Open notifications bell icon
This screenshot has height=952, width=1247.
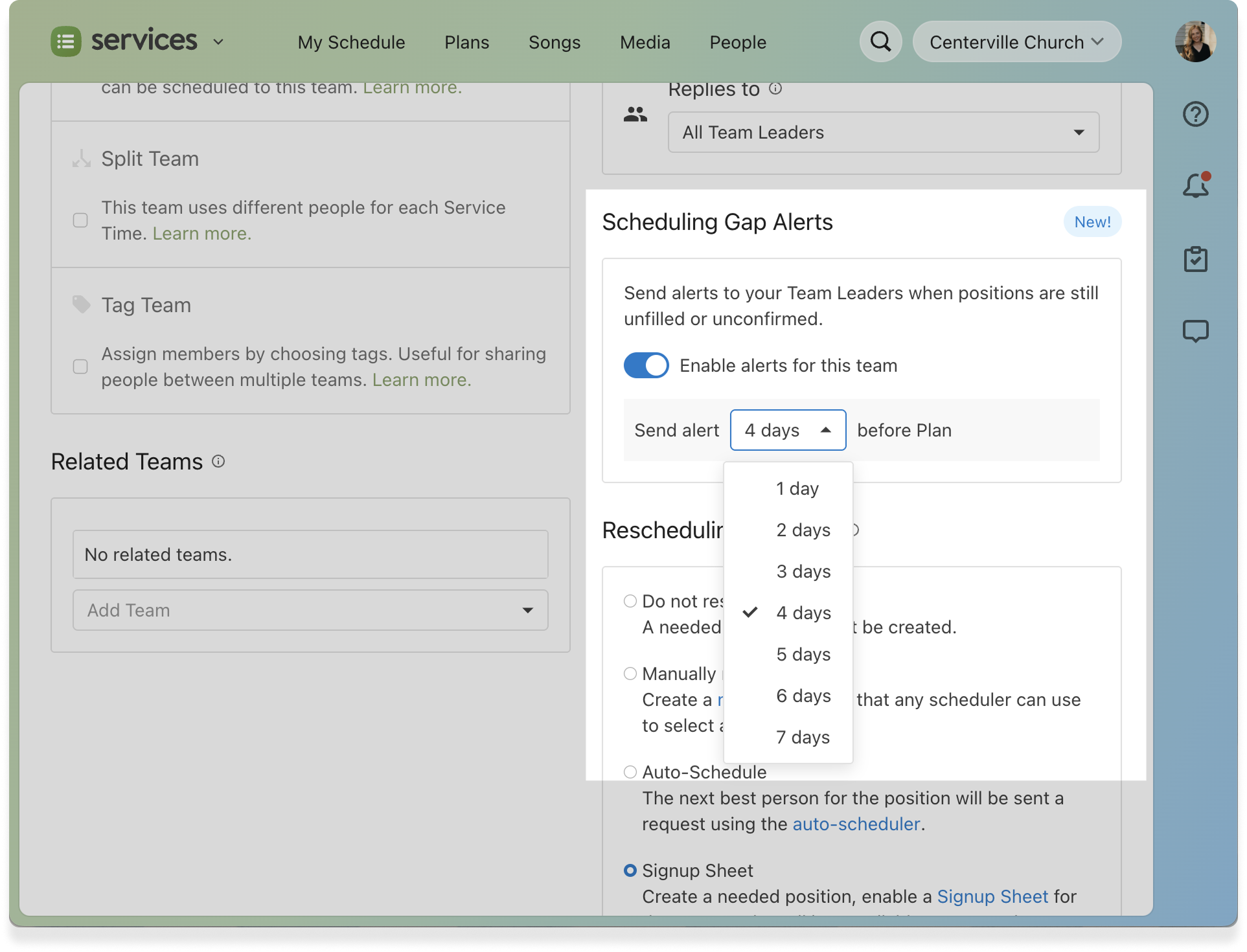point(1195,187)
